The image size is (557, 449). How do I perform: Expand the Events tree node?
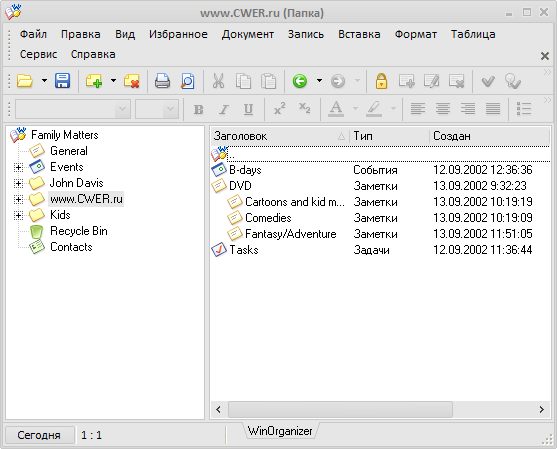pyautogui.click(x=18, y=167)
